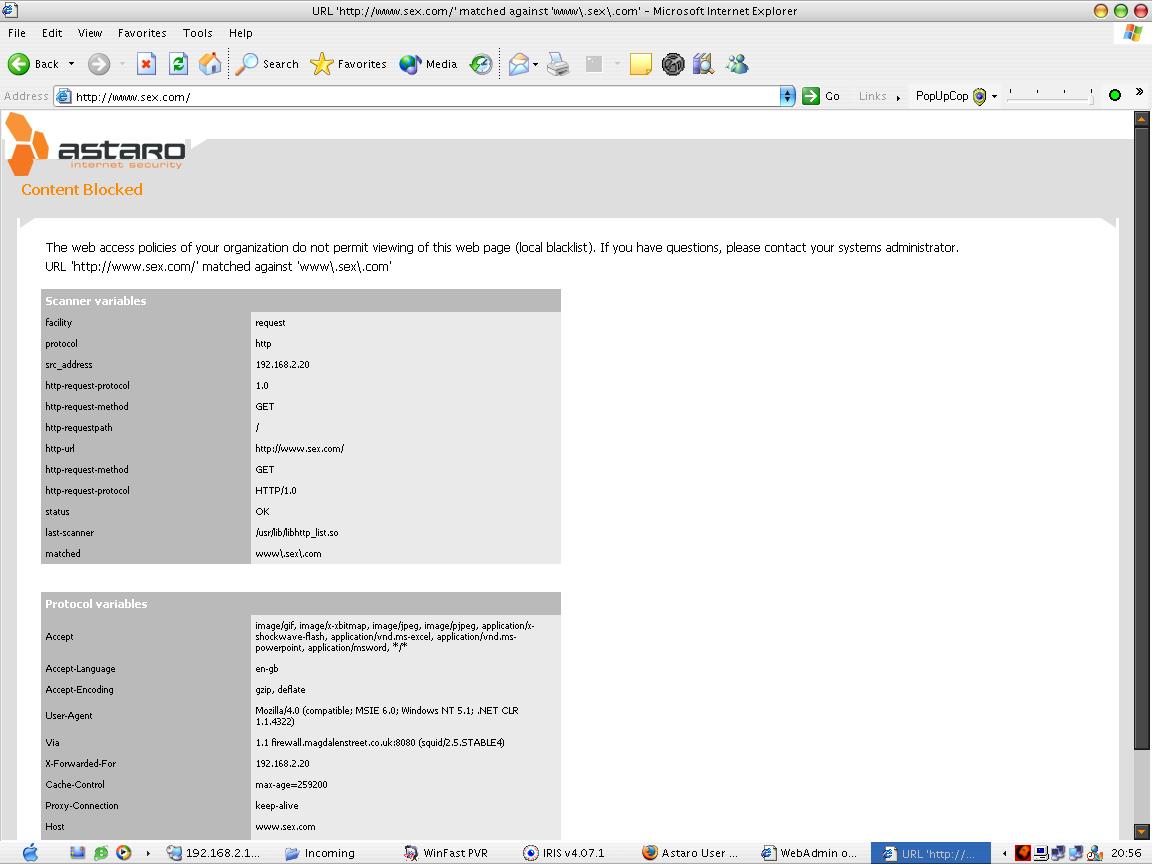
Task: Select the Accept-Encoding value gzip, deflate
Action: [280, 690]
